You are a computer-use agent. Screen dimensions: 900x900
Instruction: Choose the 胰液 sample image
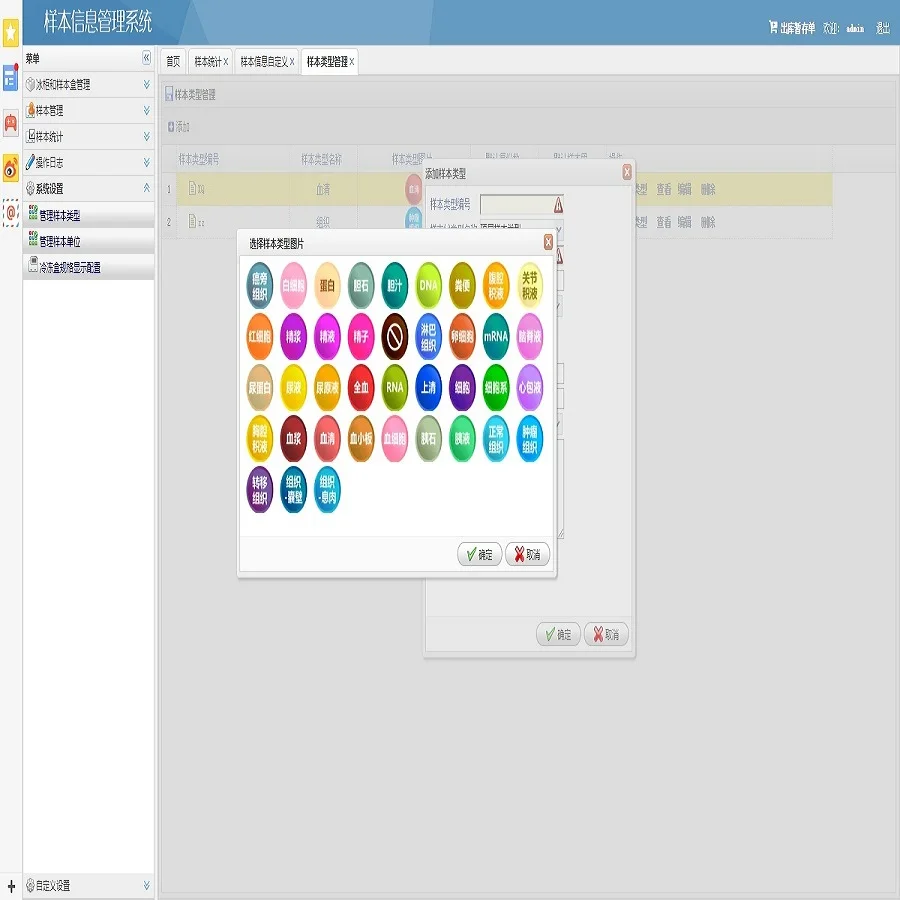coord(463,439)
